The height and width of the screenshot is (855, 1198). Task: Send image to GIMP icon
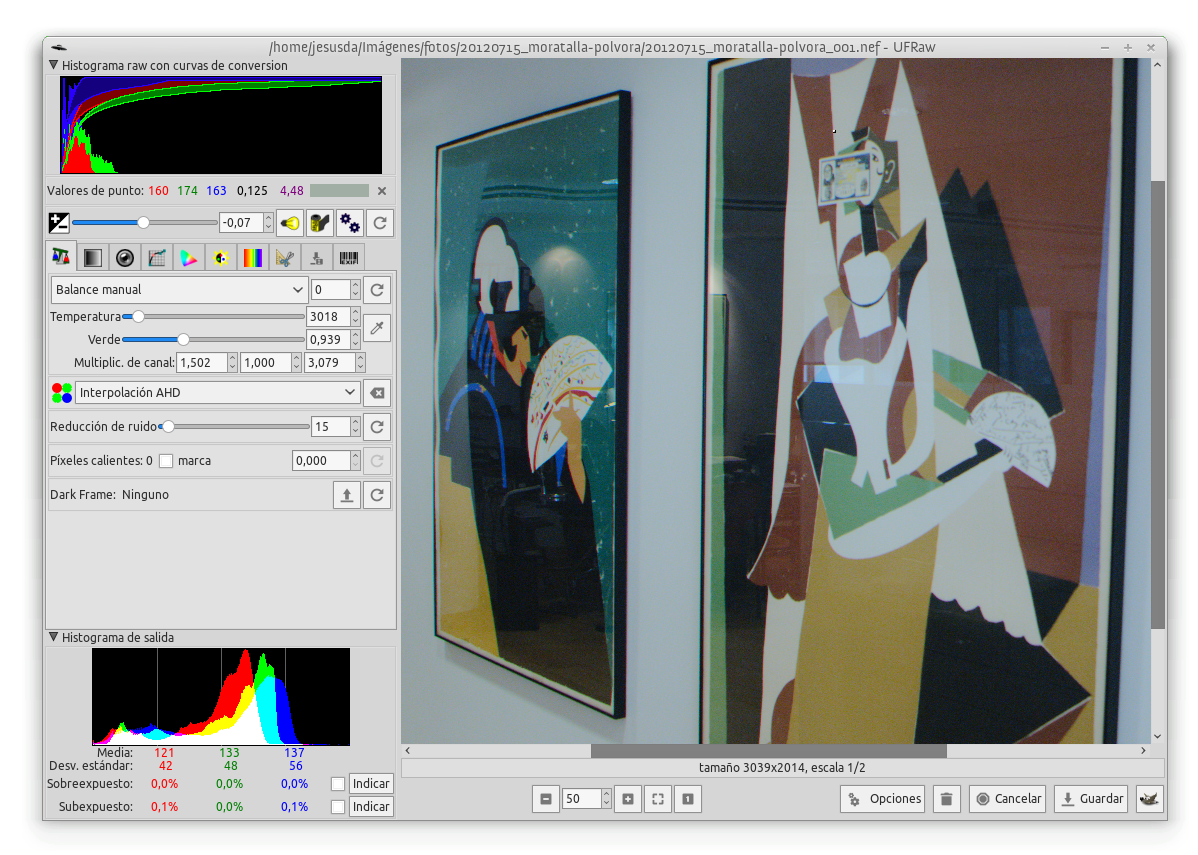tap(1150, 799)
